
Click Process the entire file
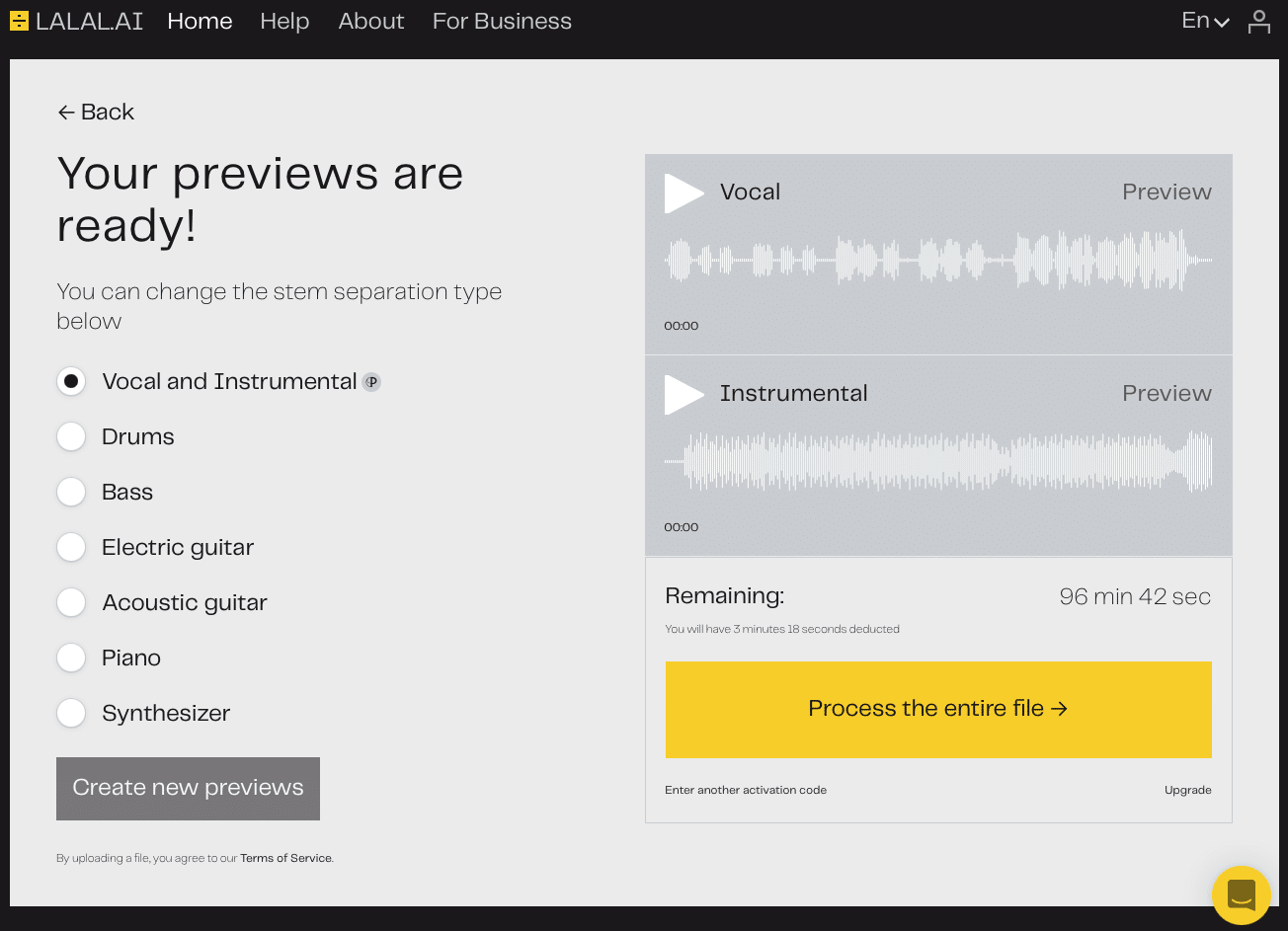tap(938, 708)
